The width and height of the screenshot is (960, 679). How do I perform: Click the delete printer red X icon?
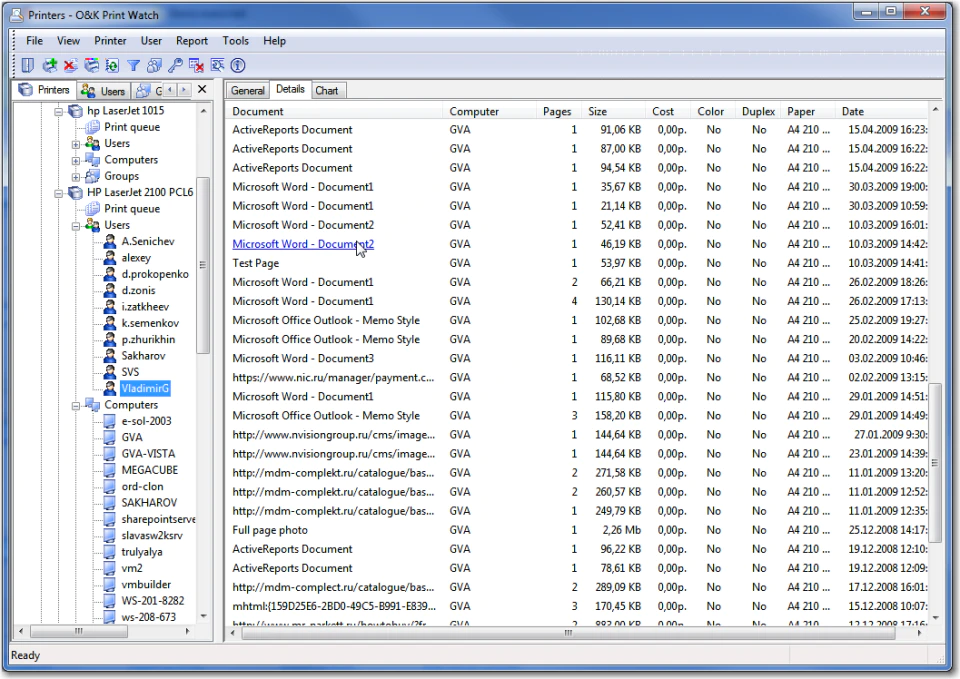pos(70,66)
